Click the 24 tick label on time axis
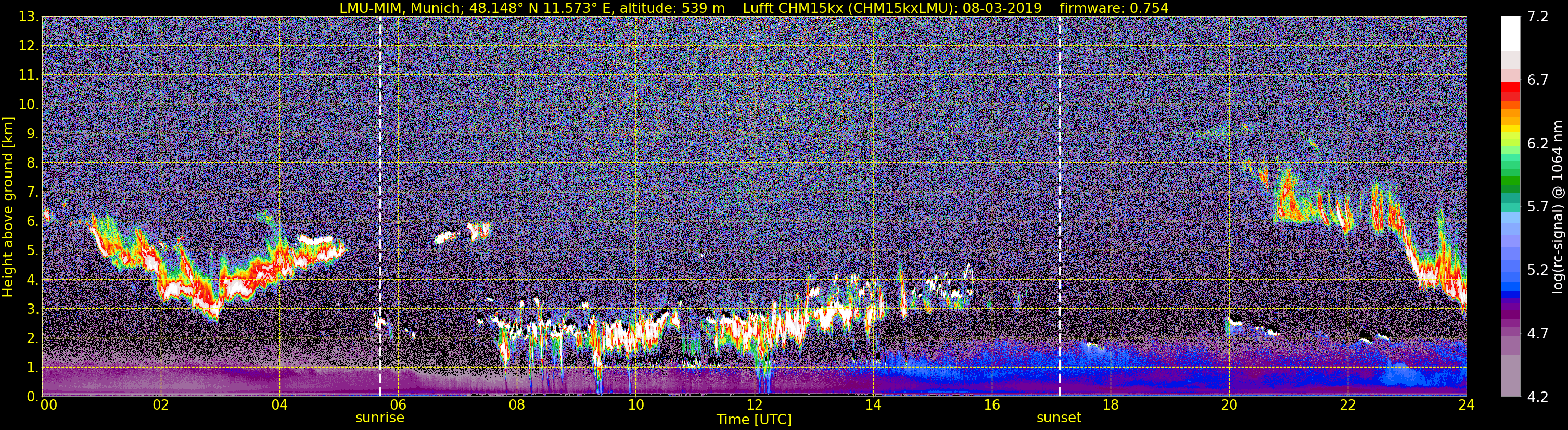The image size is (1568, 430). pyautogui.click(x=1467, y=405)
